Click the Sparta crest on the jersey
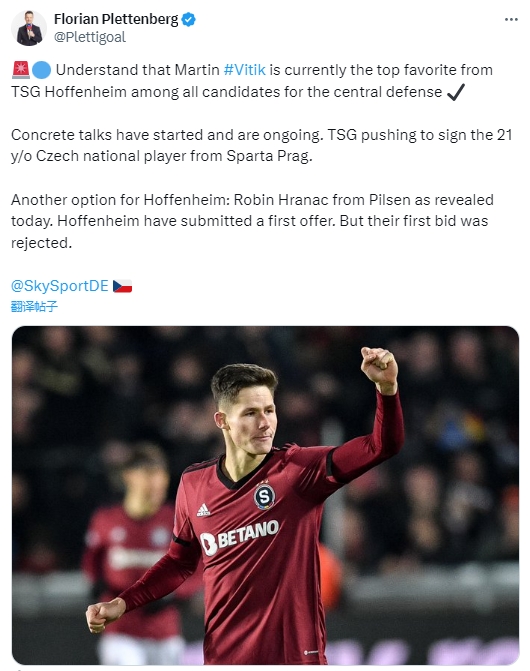Viewport: 530px width, 671px height. [264, 496]
